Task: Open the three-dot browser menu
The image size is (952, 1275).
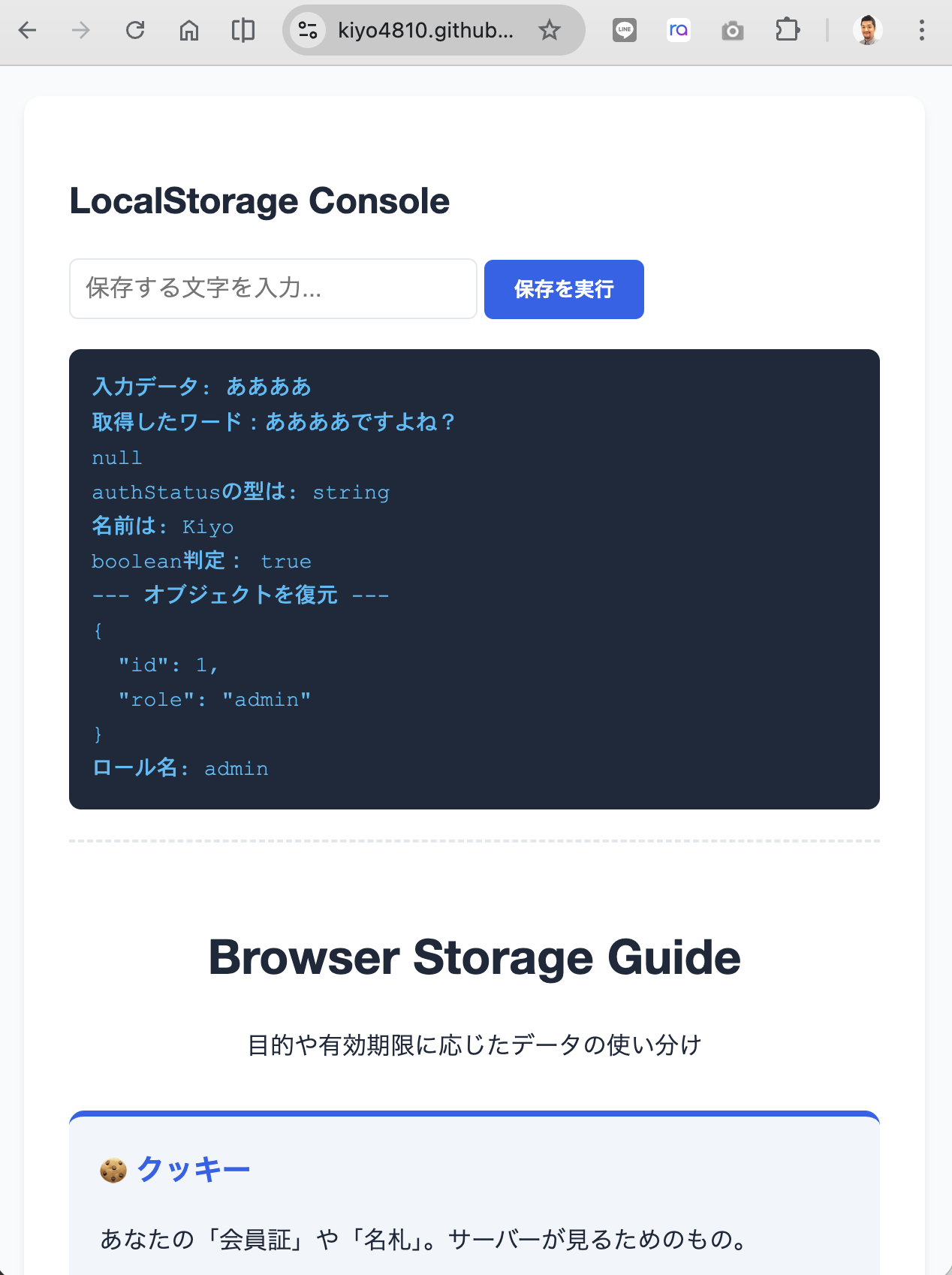Action: 921,30
